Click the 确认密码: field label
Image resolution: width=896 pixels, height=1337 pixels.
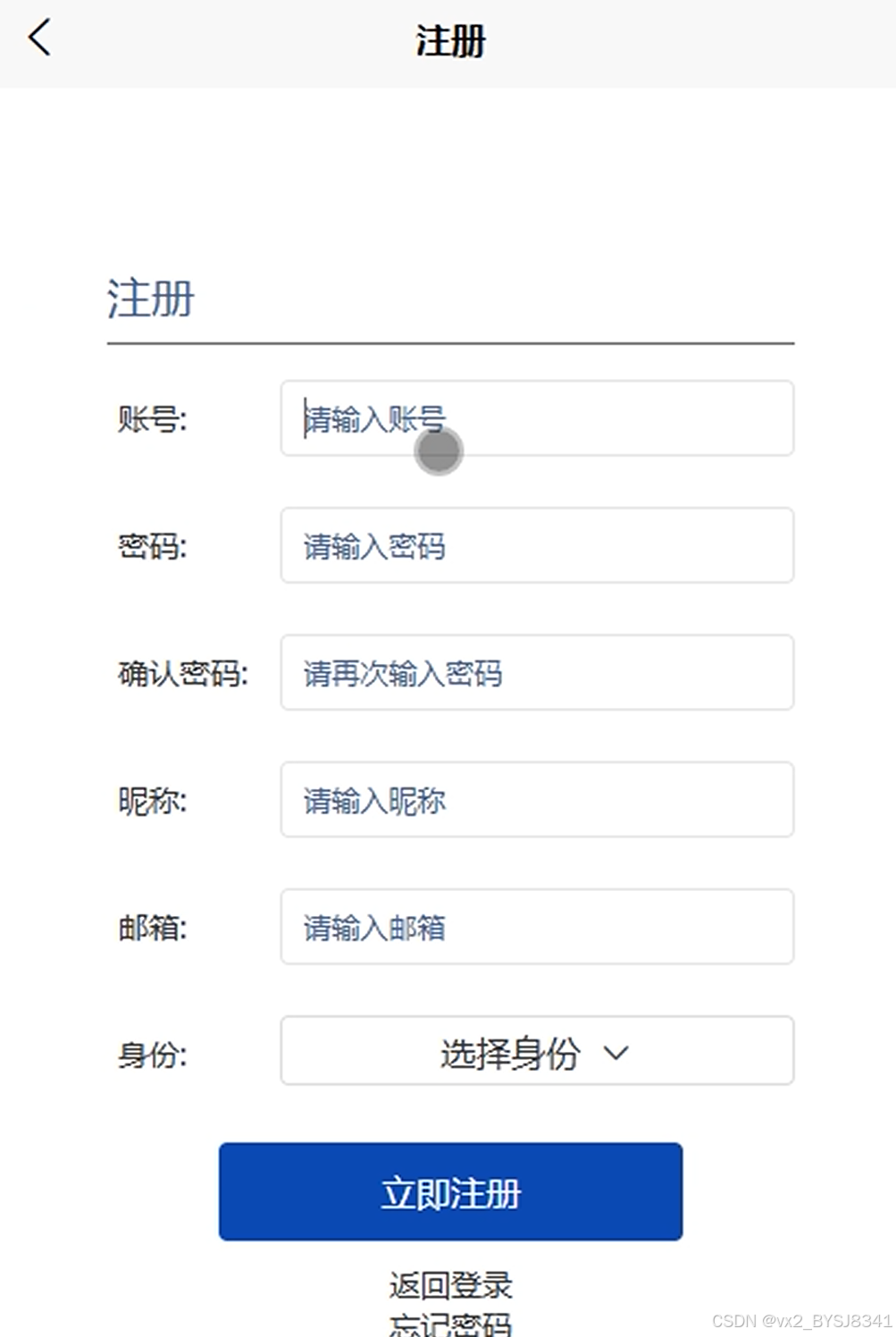click(182, 673)
